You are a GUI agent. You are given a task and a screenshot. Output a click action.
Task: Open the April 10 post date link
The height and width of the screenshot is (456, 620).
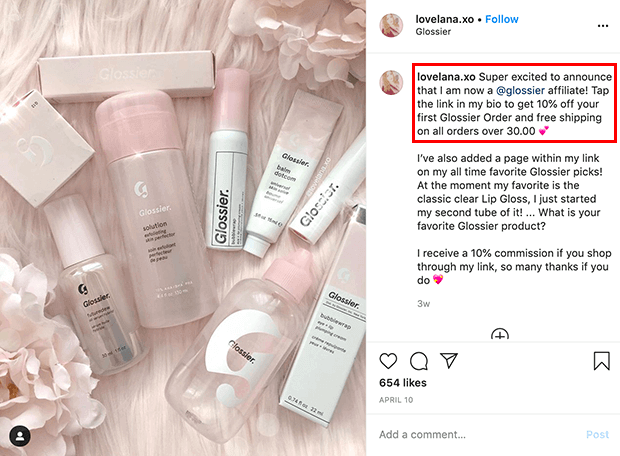396,400
